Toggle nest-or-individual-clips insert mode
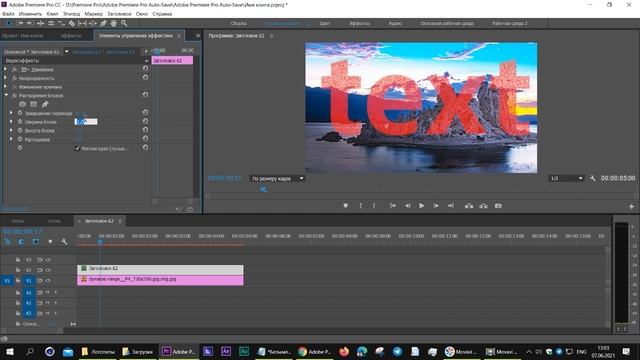The width and height of the screenshot is (640, 360). tap(7, 242)
